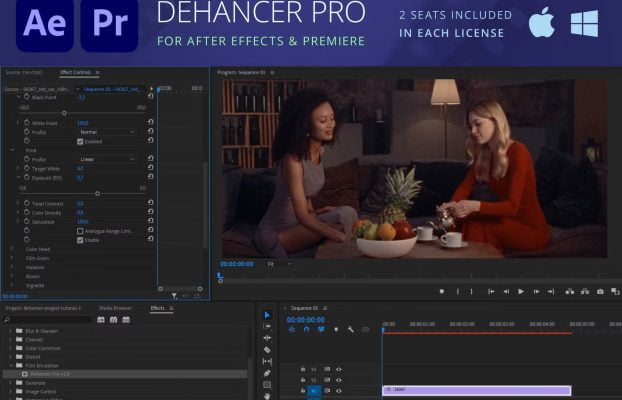Click the filter funnel in Effect Controls
The width and height of the screenshot is (622, 400).
pos(174,296)
